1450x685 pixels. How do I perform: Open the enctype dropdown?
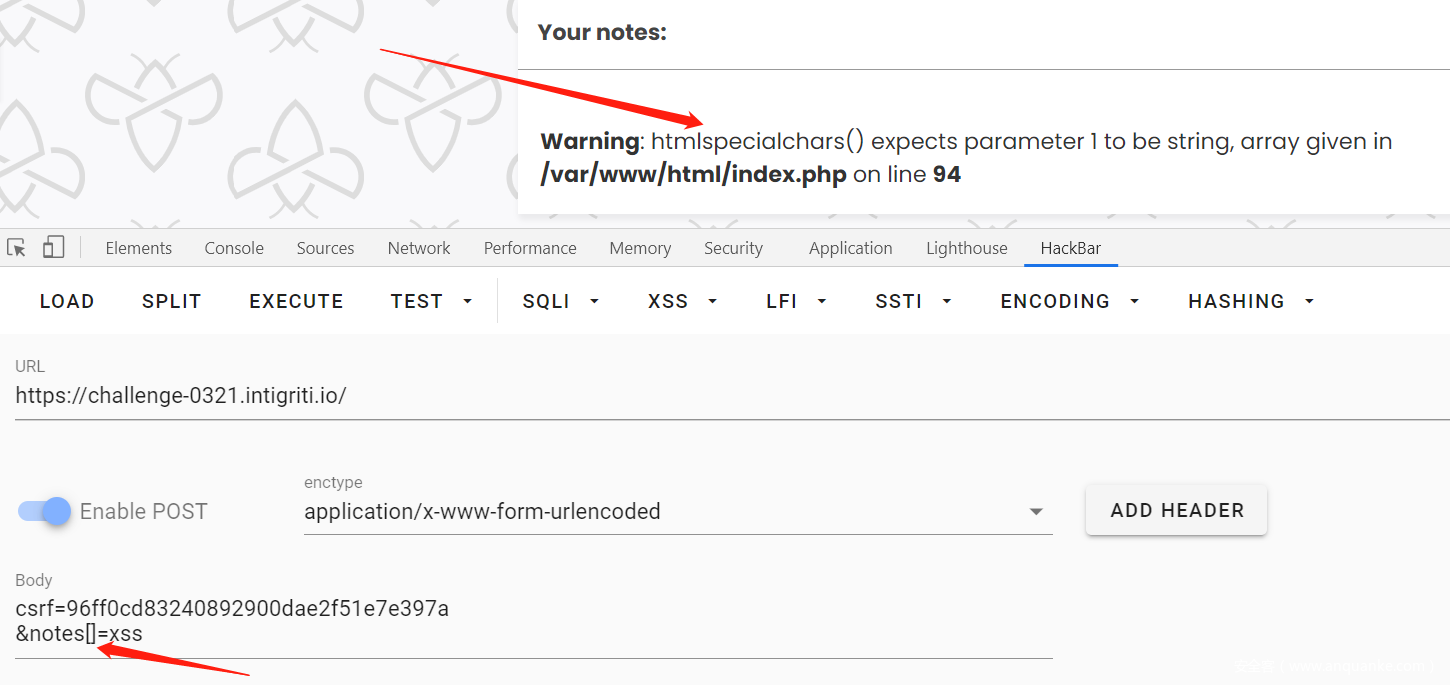[677, 512]
